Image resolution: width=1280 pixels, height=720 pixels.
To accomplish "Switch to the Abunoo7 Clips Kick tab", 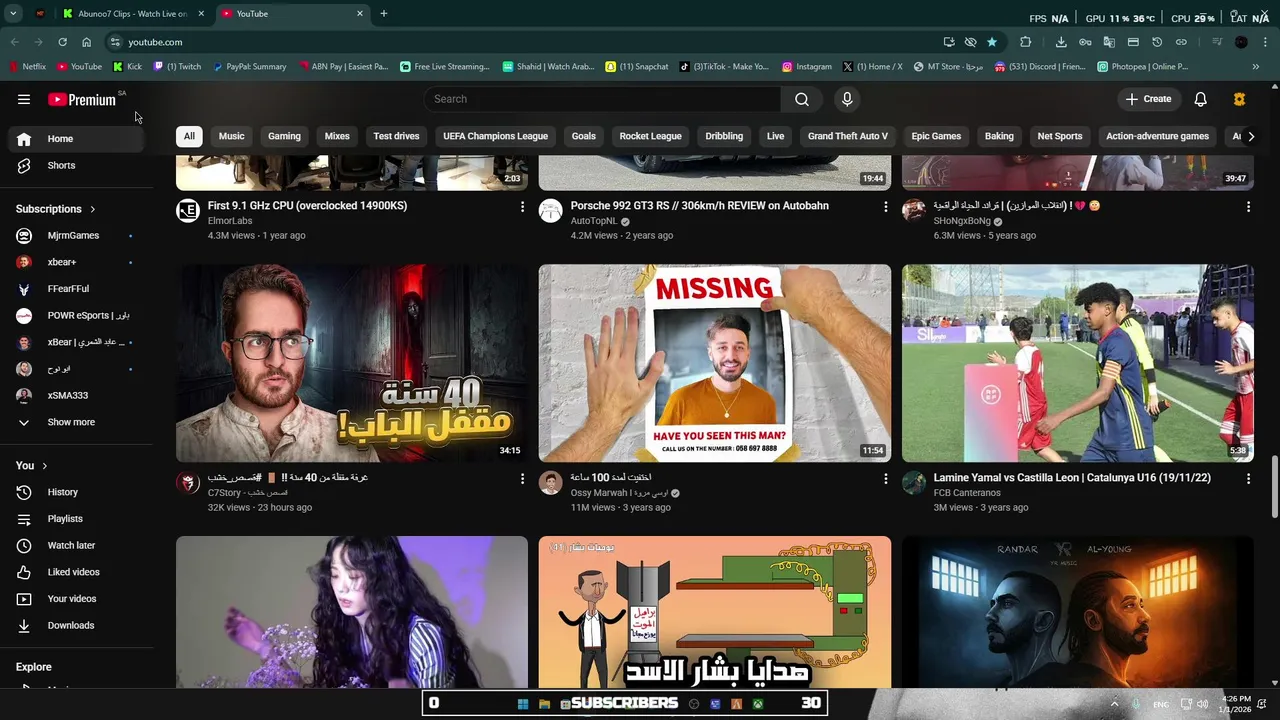I will [133, 14].
